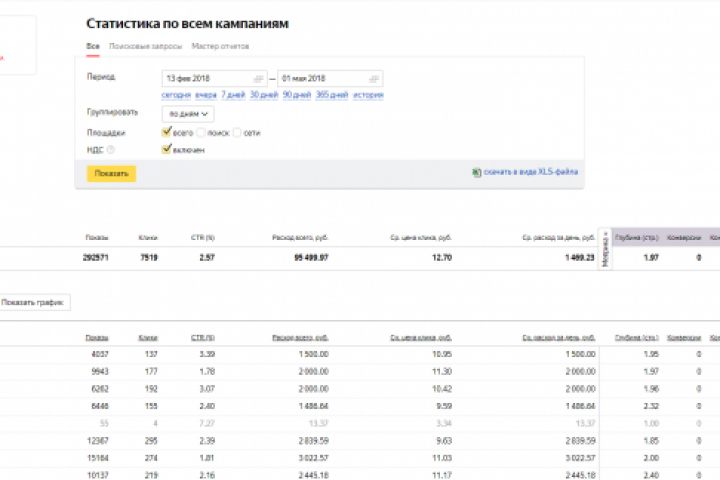Sort by underlined "Конверсии" column header
Screen dimensions: 720x480
684,338
